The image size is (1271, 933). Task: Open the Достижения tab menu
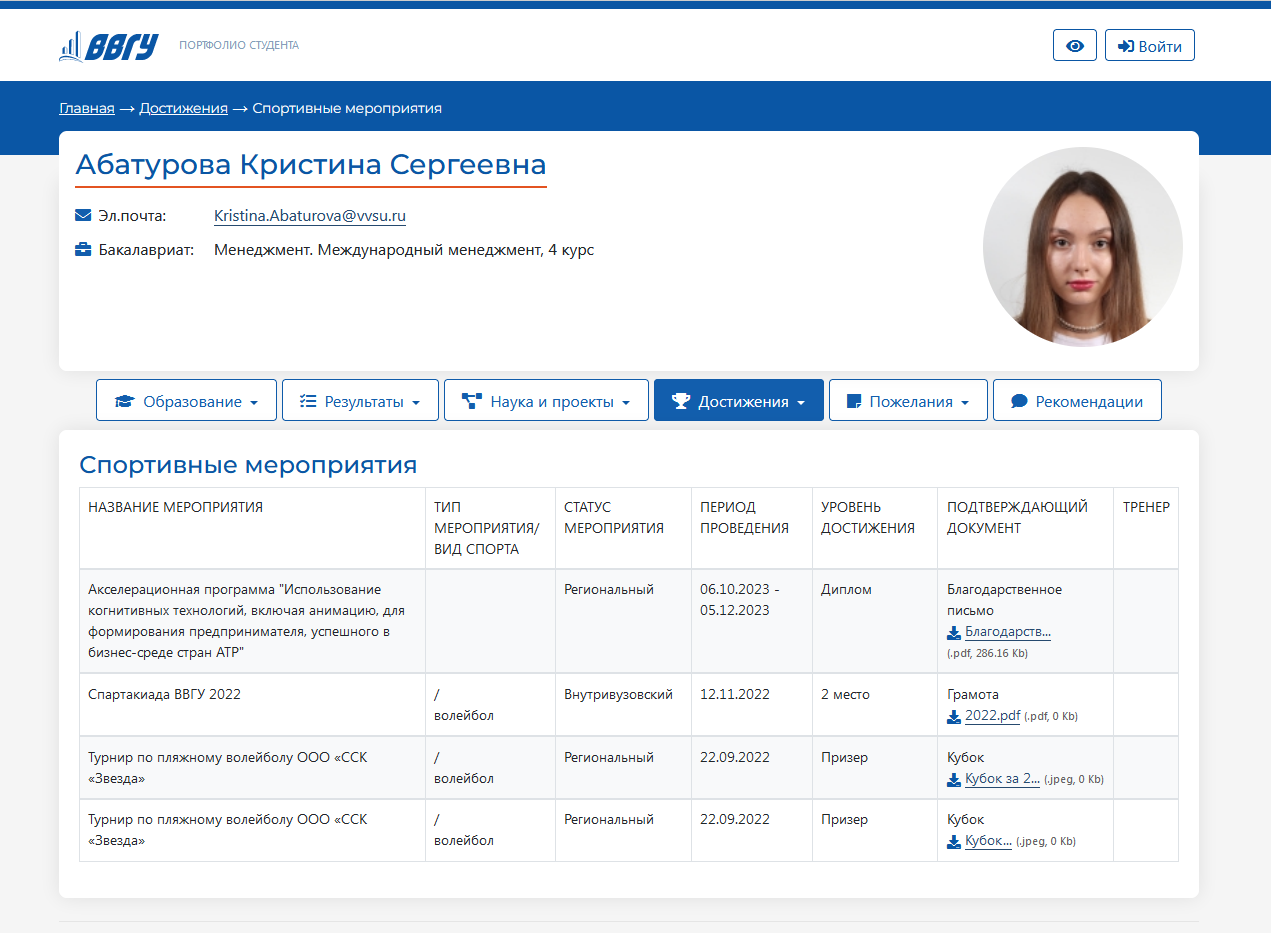[739, 401]
